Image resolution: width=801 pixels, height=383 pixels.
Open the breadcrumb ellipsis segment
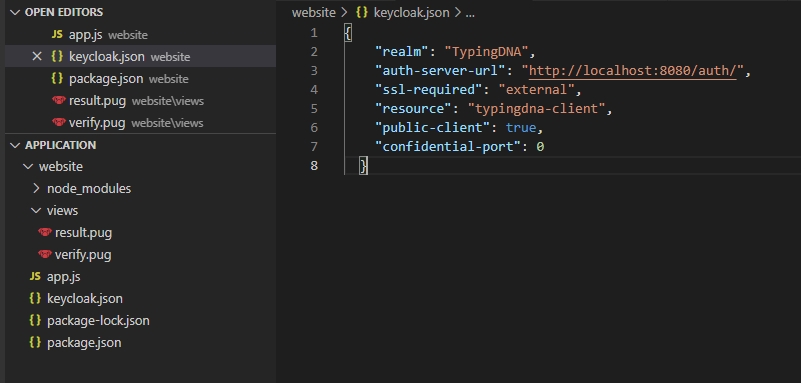(x=470, y=13)
